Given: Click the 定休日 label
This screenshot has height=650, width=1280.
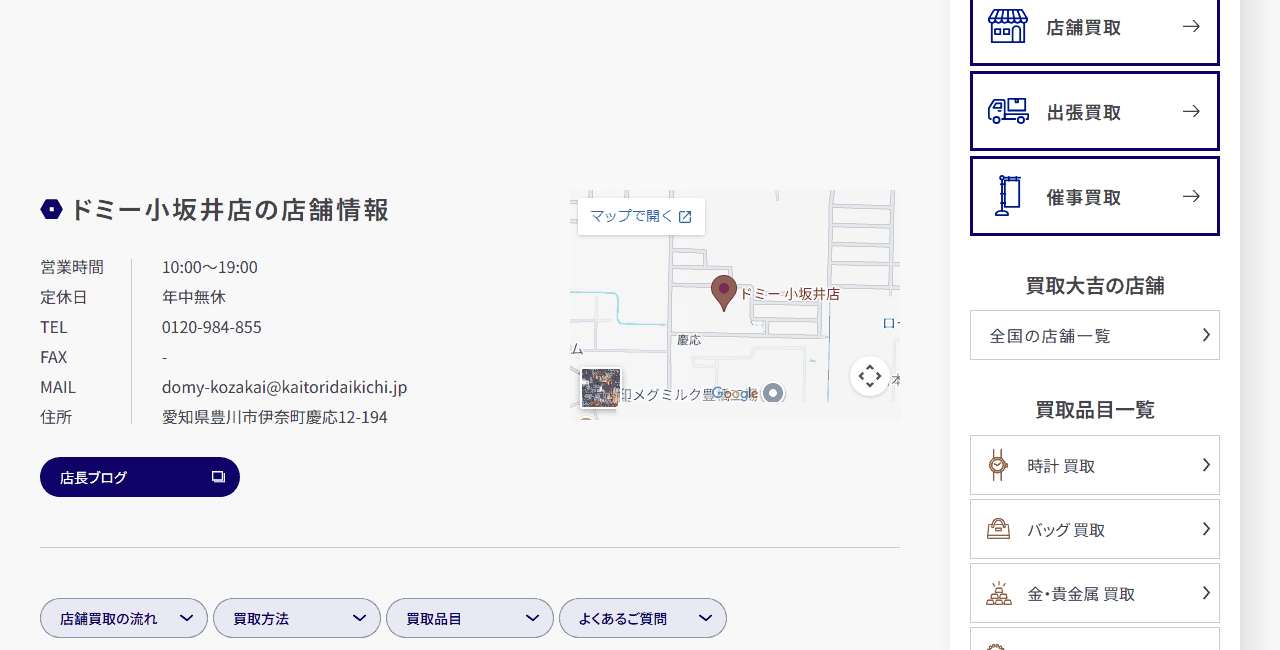Looking at the screenshot, I should coord(64,297).
